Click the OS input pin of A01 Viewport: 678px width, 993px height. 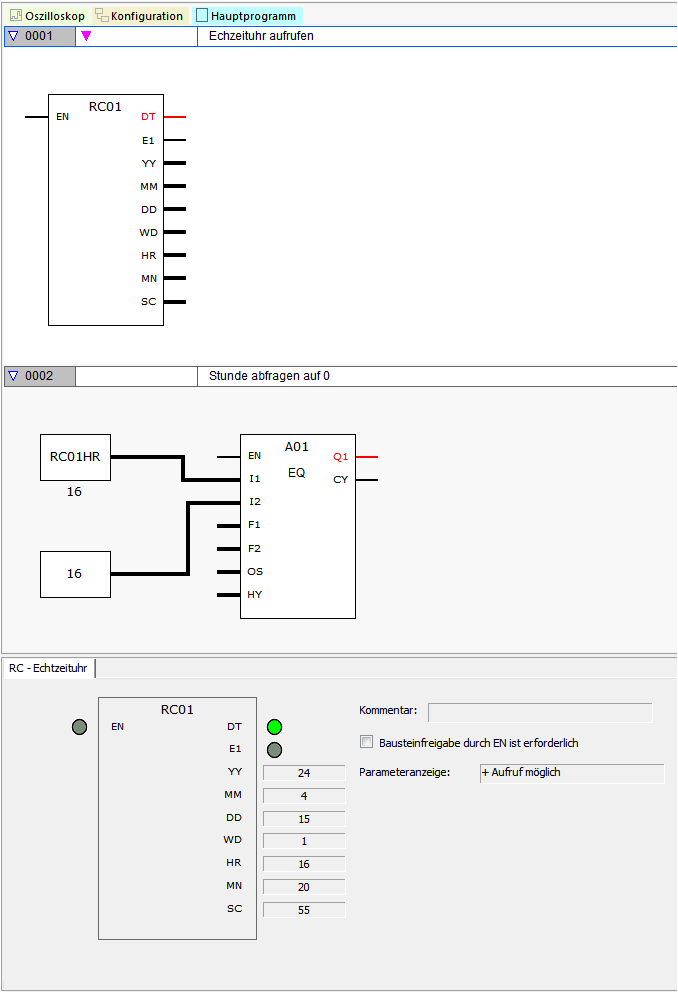click(x=229, y=572)
